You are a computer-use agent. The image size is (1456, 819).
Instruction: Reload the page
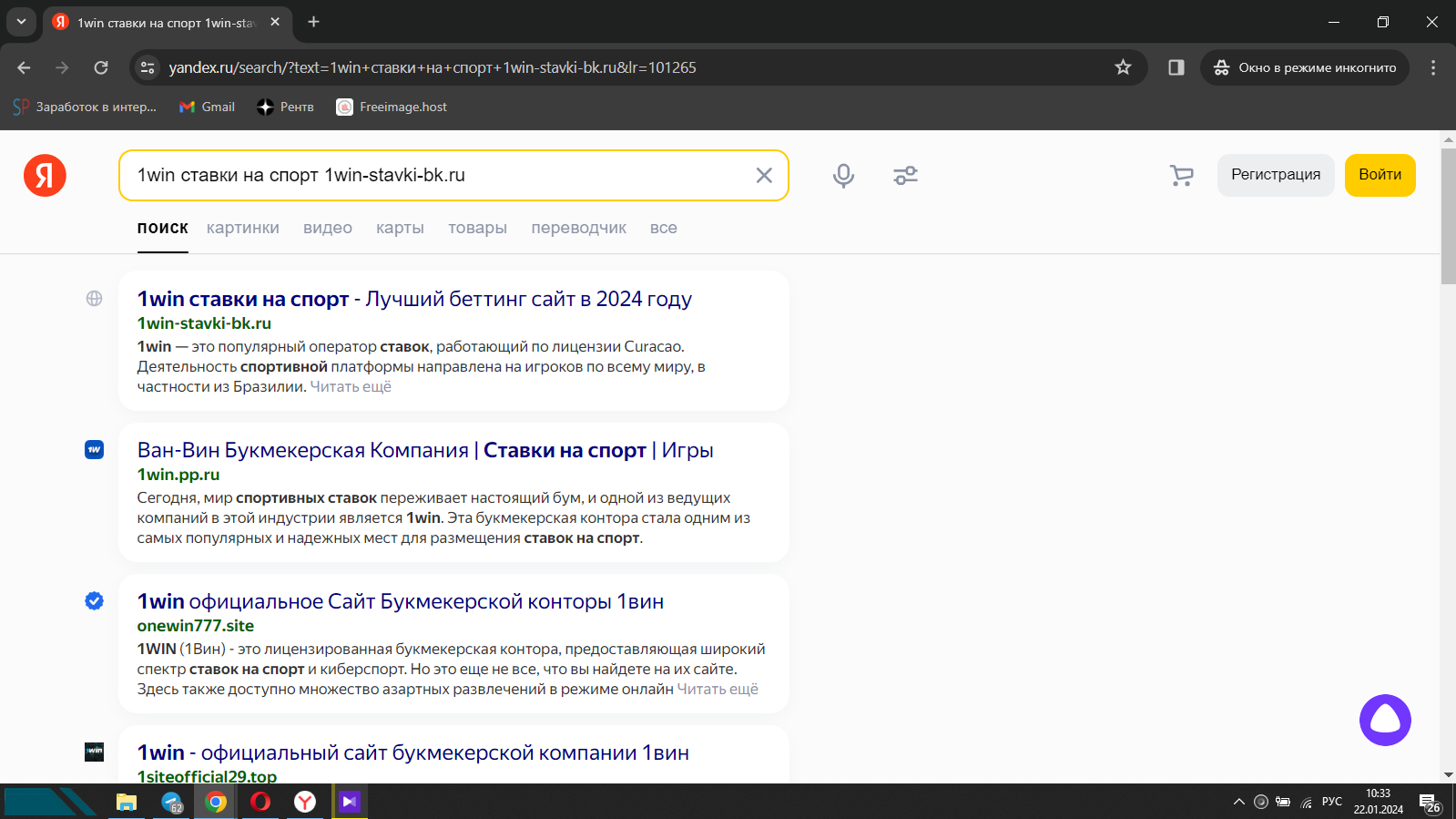tap(101, 67)
